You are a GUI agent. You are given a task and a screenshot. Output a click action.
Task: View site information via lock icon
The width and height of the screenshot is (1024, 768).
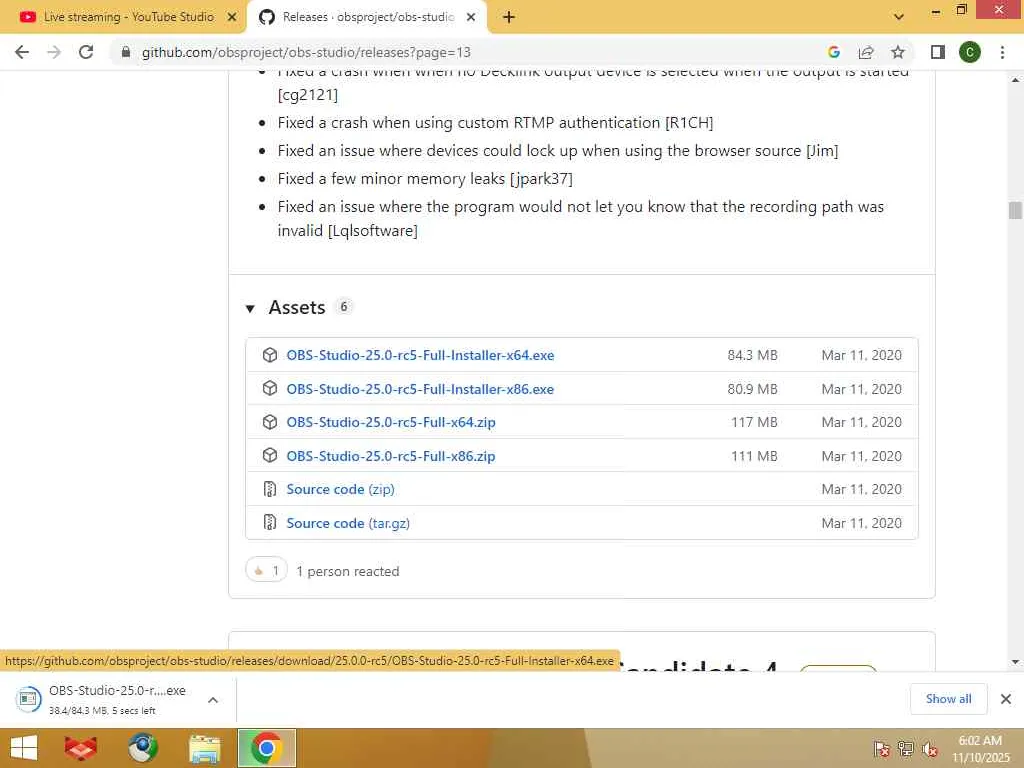[126, 52]
